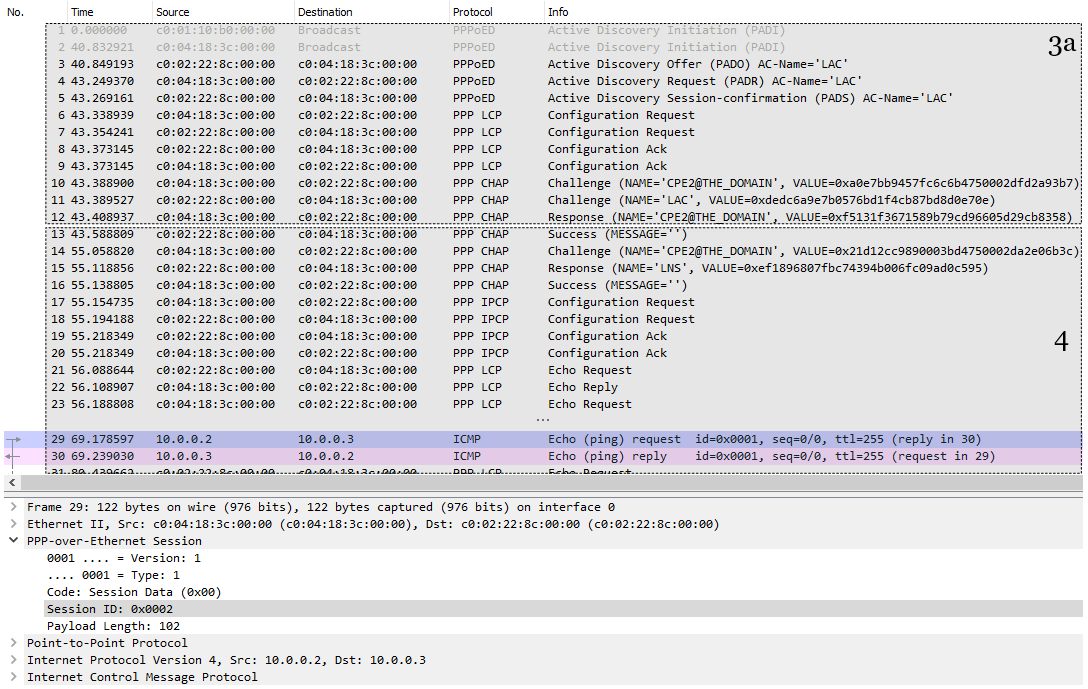Sort packets by the Protocol column header
This screenshot has height=689, width=1088.
pos(495,12)
